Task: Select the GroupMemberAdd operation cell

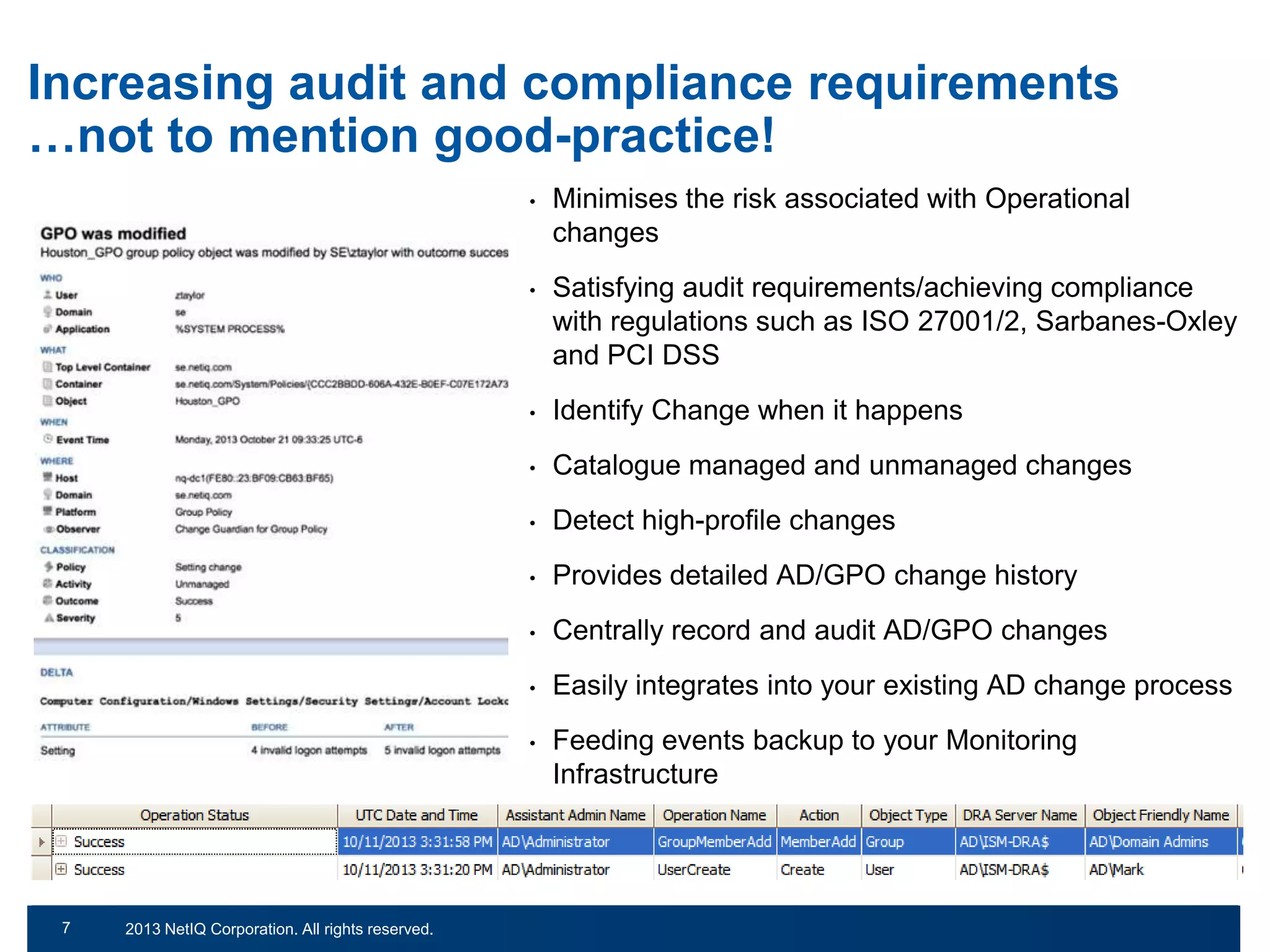Action: pyautogui.click(x=714, y=842)
